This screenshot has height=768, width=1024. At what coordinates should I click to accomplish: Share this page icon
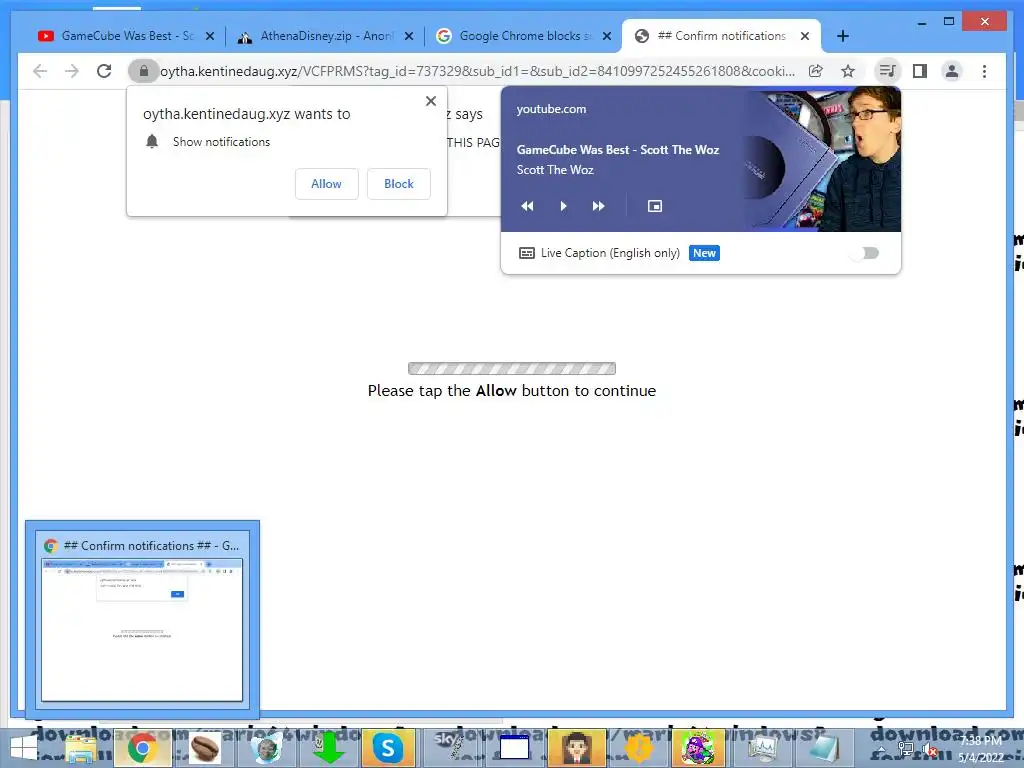[x=816, y=71]
